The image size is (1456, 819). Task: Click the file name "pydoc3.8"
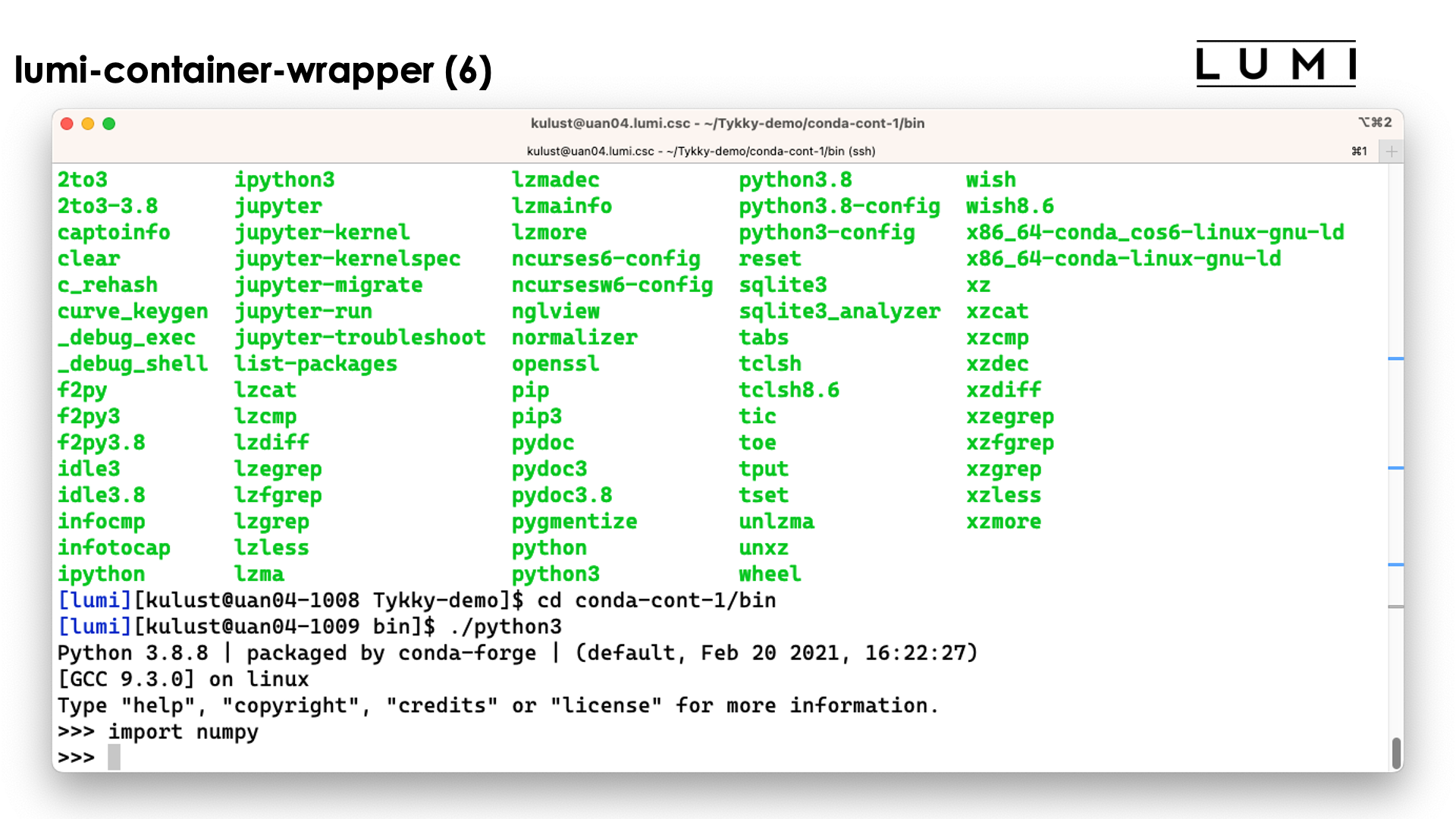(562, 495)
